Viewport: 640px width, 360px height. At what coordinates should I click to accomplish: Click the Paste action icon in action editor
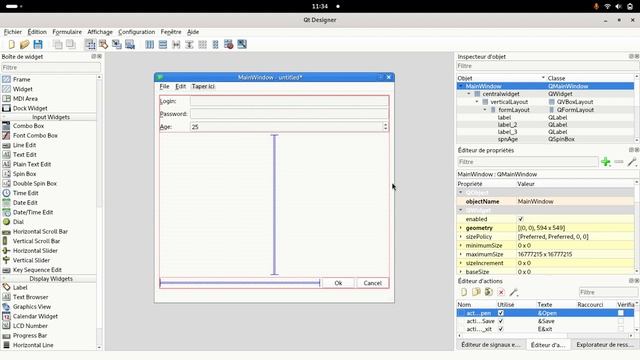(489, 292)
